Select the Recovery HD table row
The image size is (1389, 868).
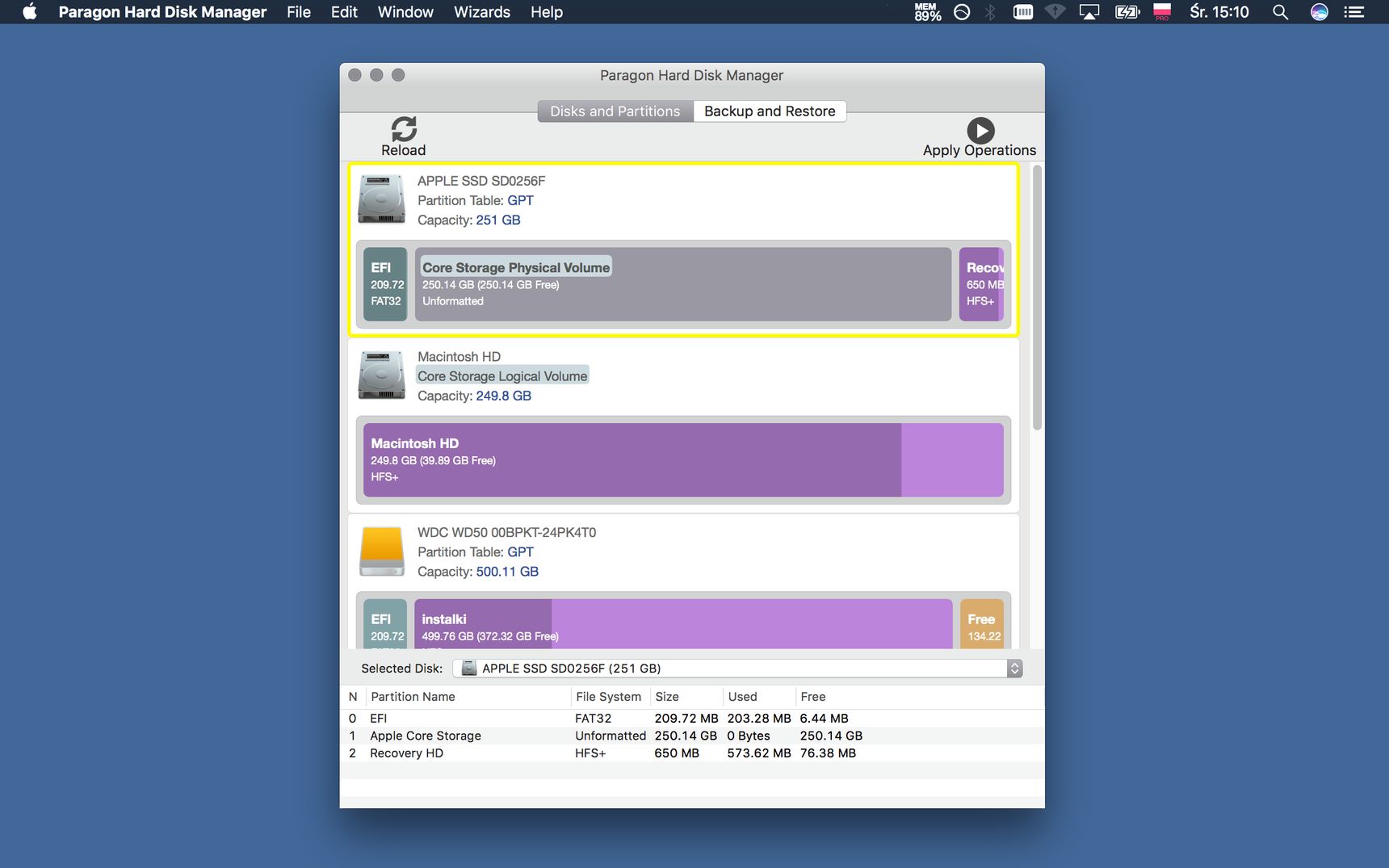coord(692,753)
